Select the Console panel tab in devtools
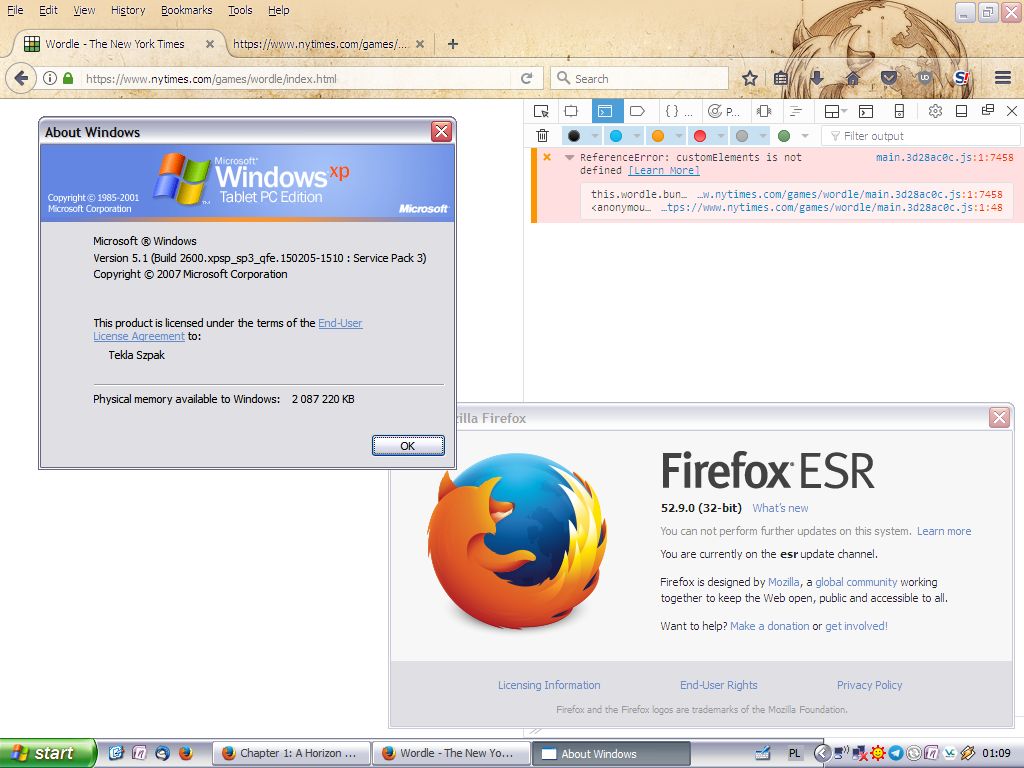This screenshot has height=768, width=1024. coord(607,111)
